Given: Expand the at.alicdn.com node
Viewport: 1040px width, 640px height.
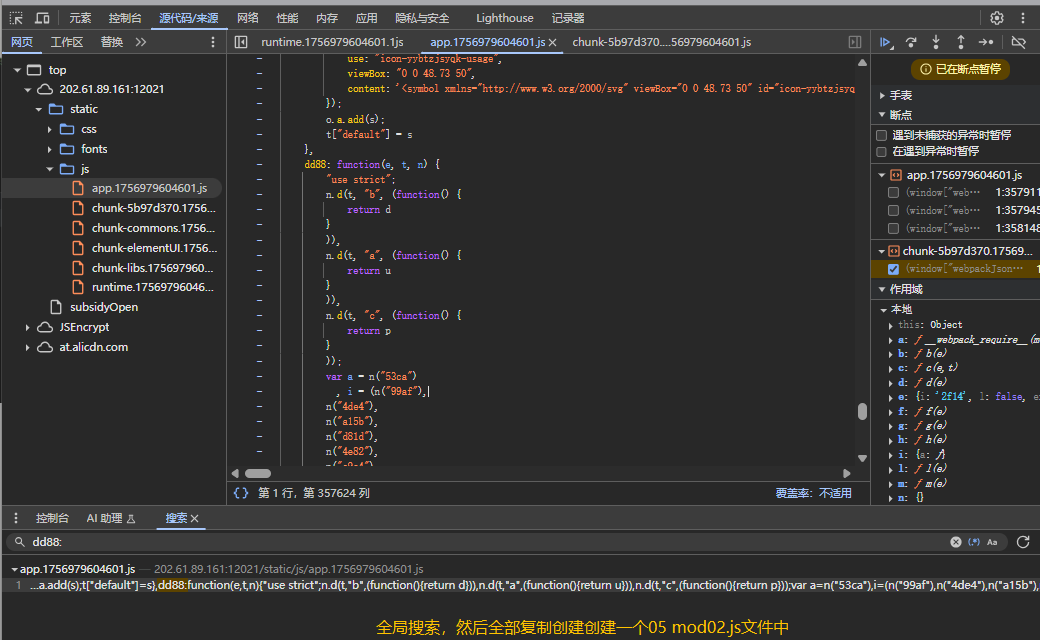Looking at the screenshot, I should pos(28,347).
